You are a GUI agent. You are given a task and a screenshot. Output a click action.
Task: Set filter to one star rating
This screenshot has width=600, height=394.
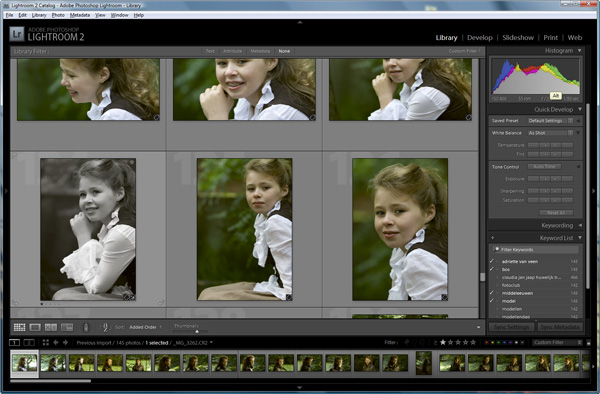point(443,342)
